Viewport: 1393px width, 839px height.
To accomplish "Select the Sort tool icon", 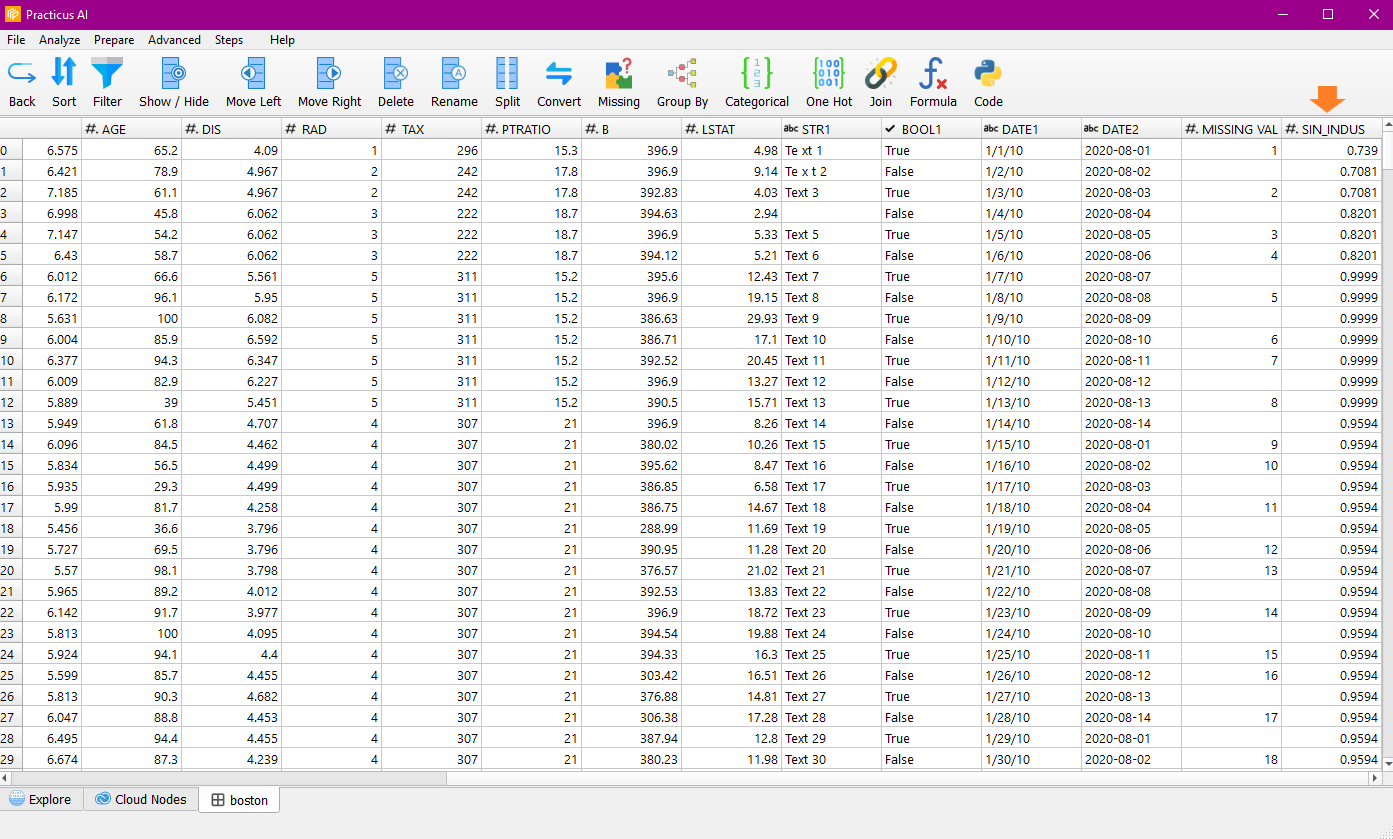I will pyautogui.click(x=64, y=74).
